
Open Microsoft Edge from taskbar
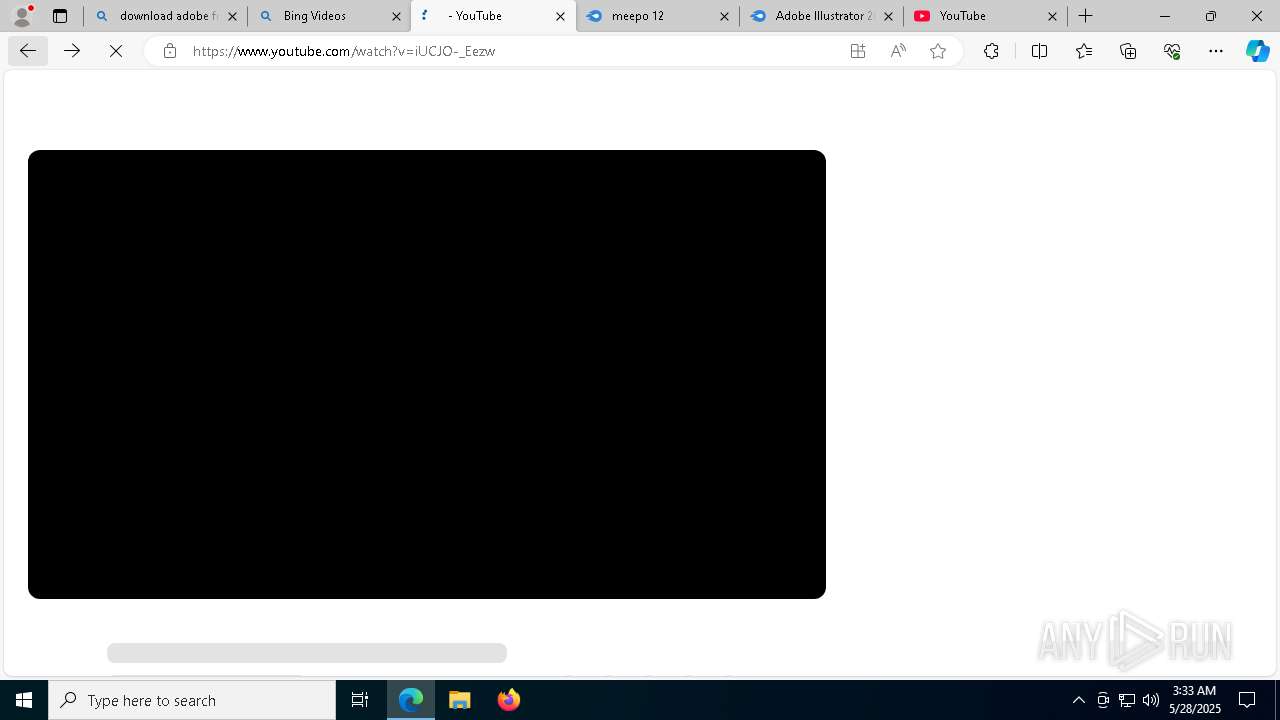tap(411, 700)
